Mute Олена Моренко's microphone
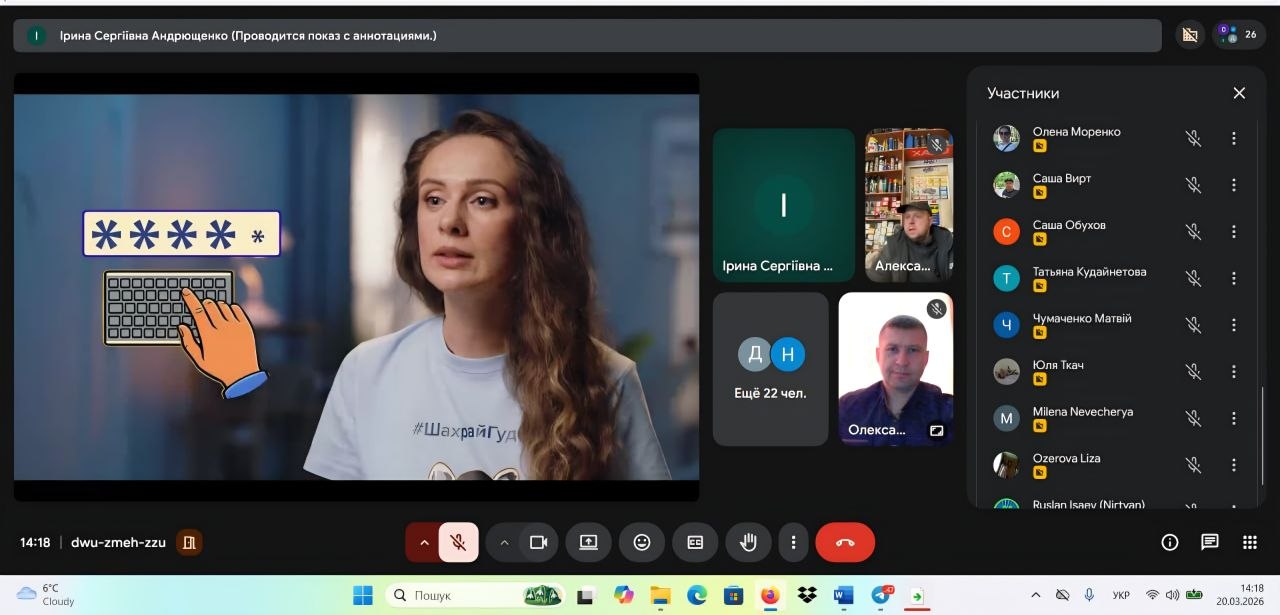Image resolution: width=1280 pixels, height=615 pixels. 1193,138
